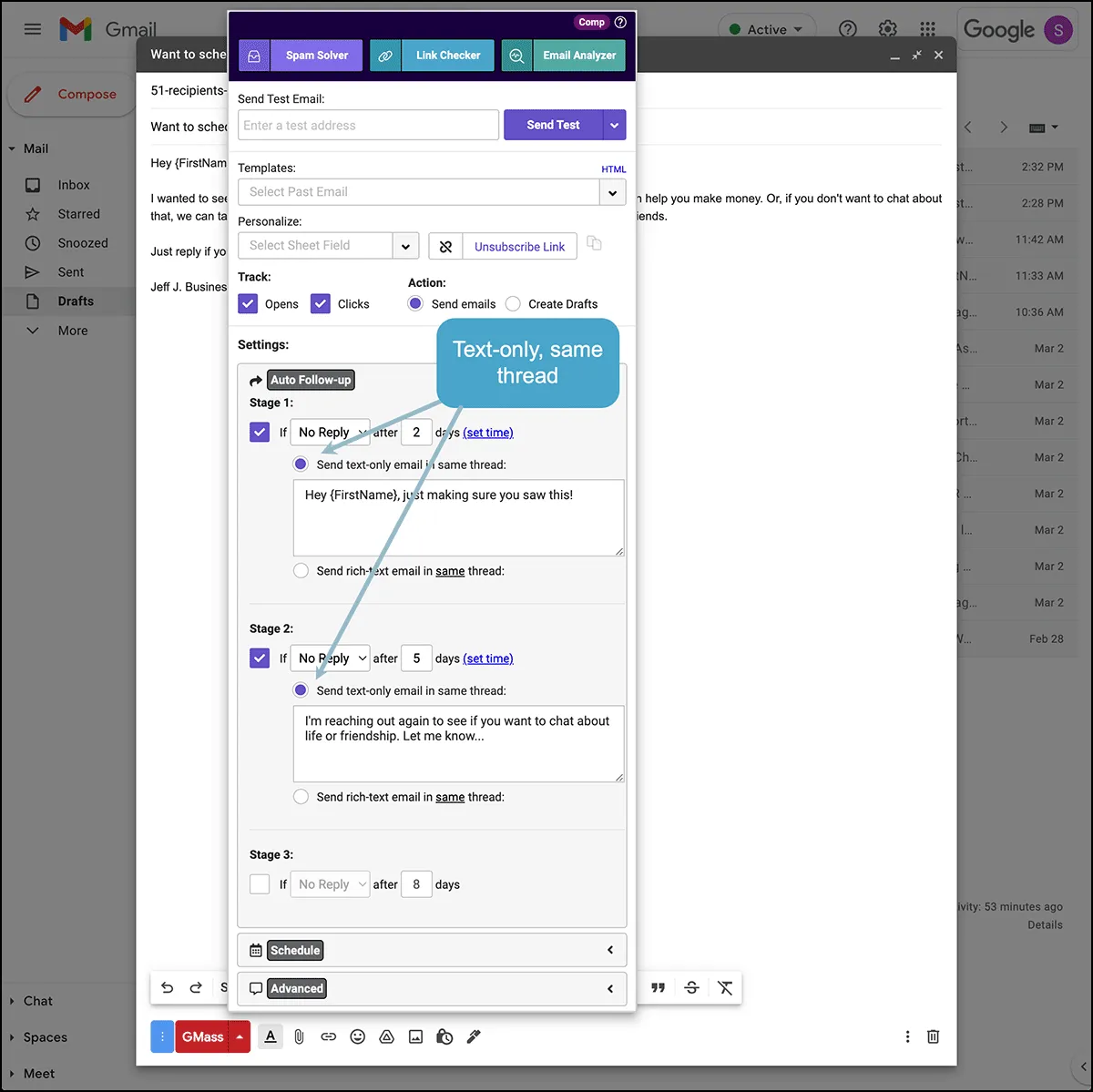Open Stage 1 No Reply condition dropdown
This screenshot has width=1093, height=1092.
pos(331,432)
